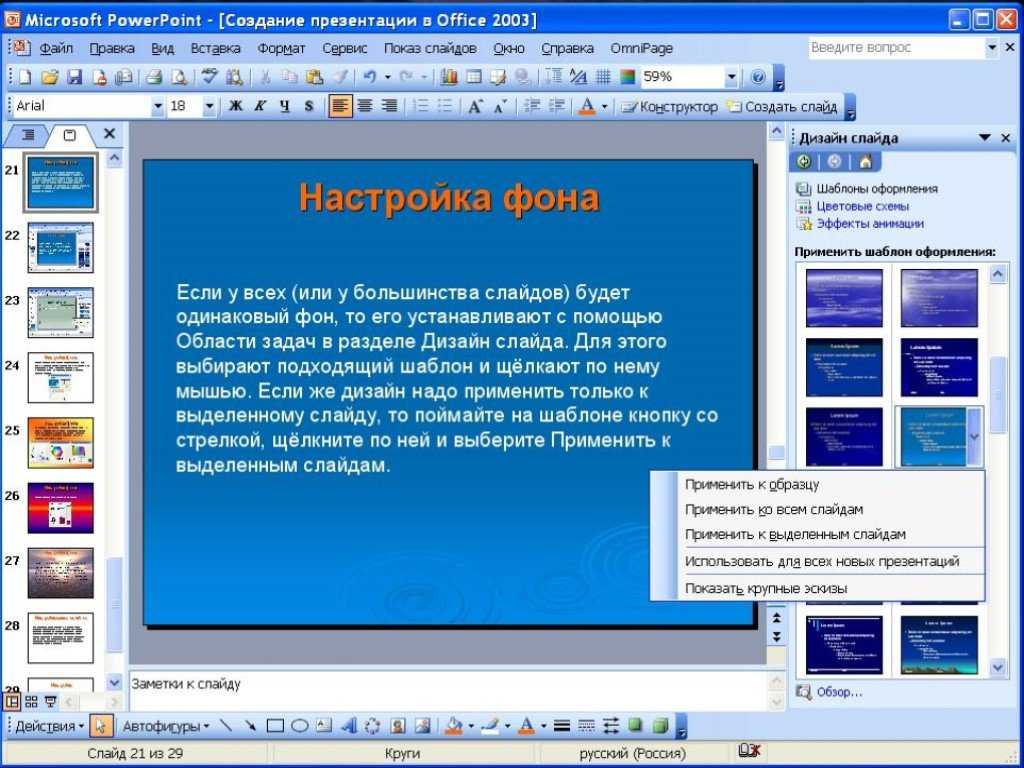Open the Цветовые схемы link

point(862,206)
